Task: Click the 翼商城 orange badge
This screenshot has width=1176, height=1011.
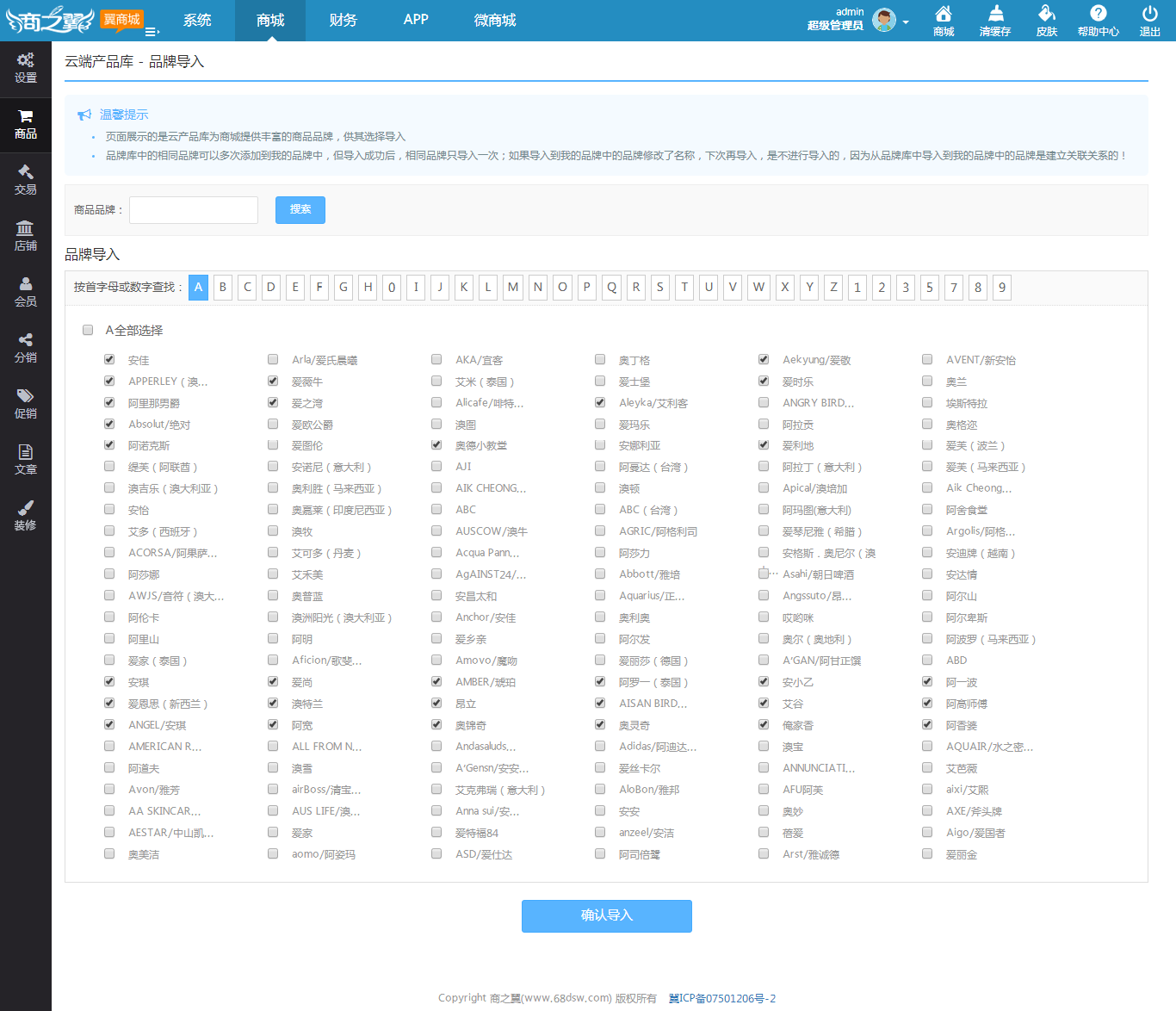Action: 121,19
